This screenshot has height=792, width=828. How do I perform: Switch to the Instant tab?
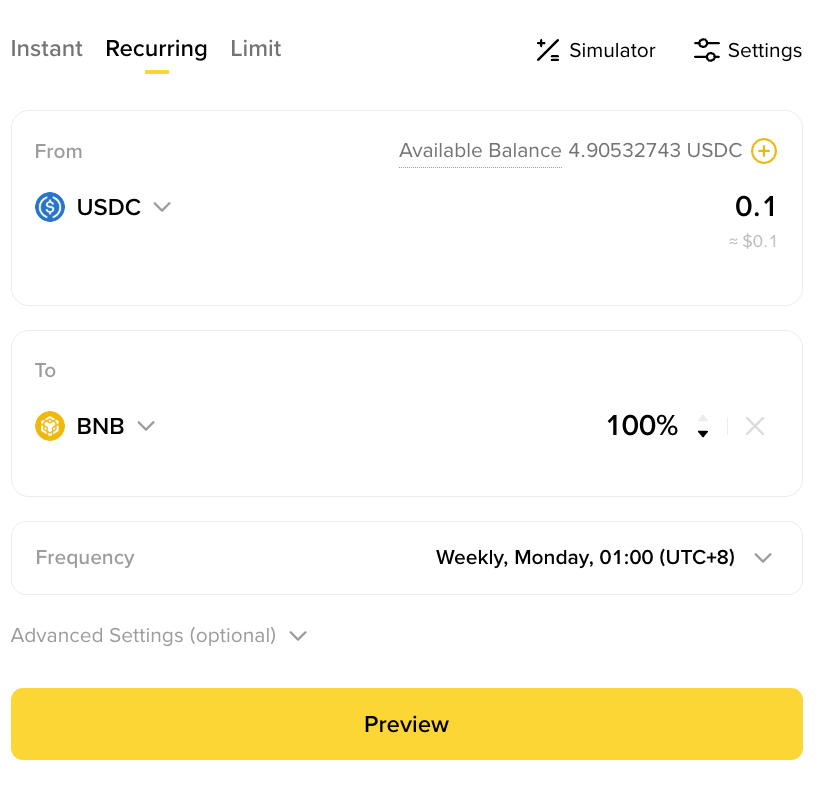click(46, 49)
